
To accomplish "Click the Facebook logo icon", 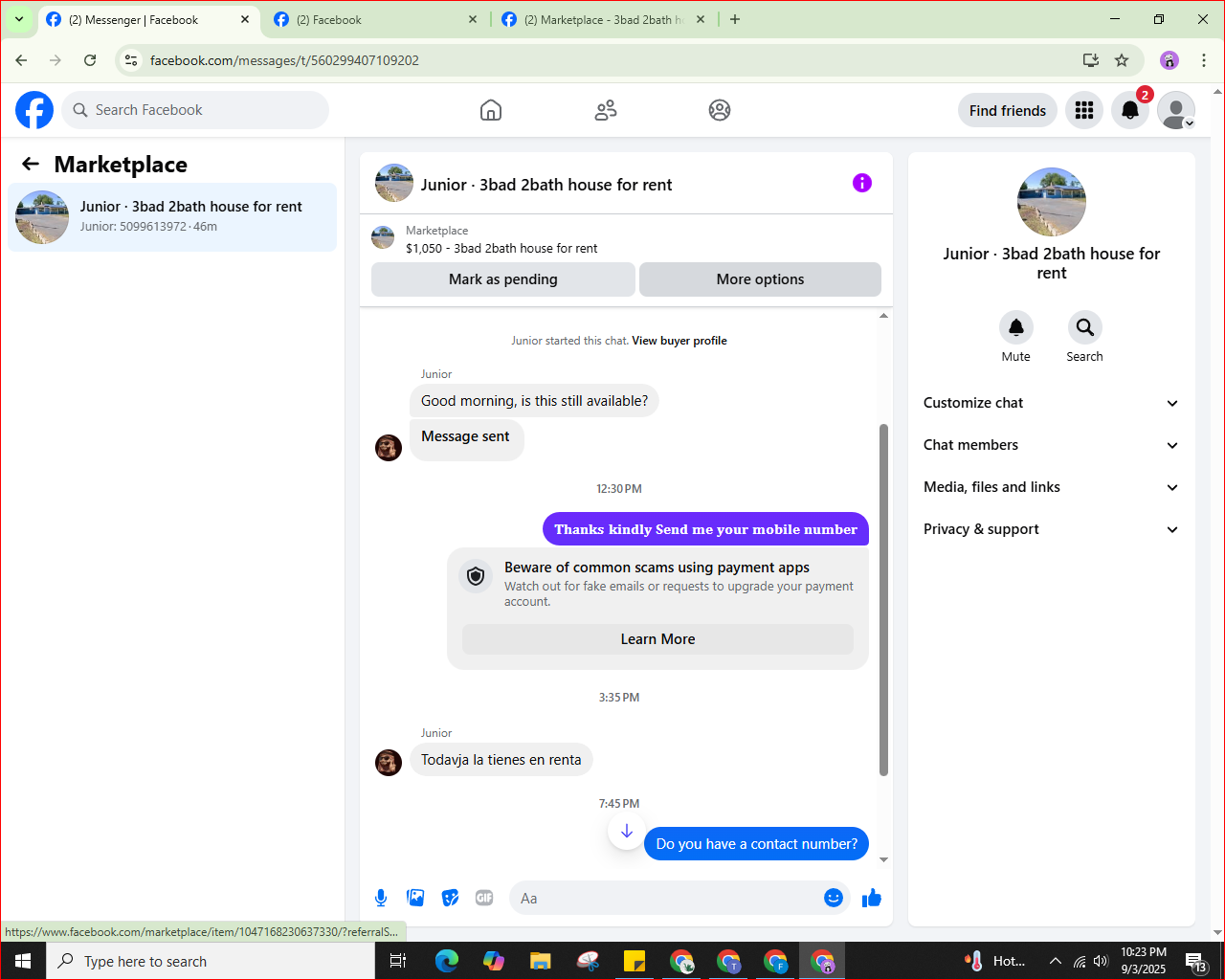I will pos(34,110).
